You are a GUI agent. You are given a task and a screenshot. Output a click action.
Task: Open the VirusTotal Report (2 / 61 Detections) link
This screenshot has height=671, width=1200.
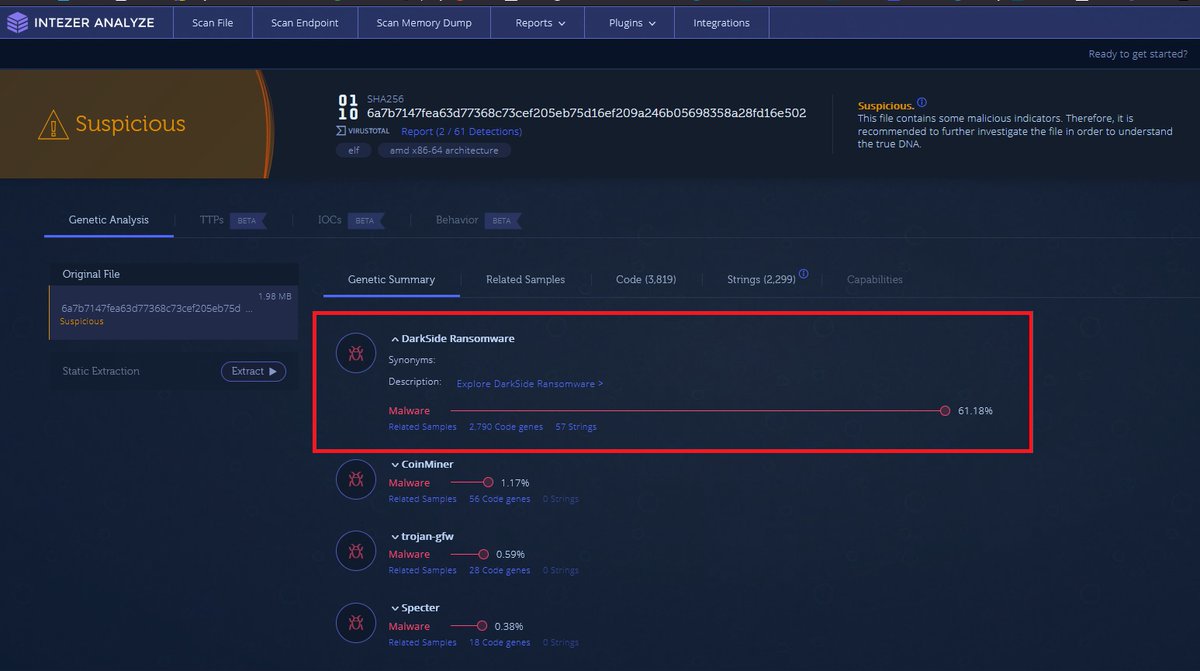[x=461, y=131]
